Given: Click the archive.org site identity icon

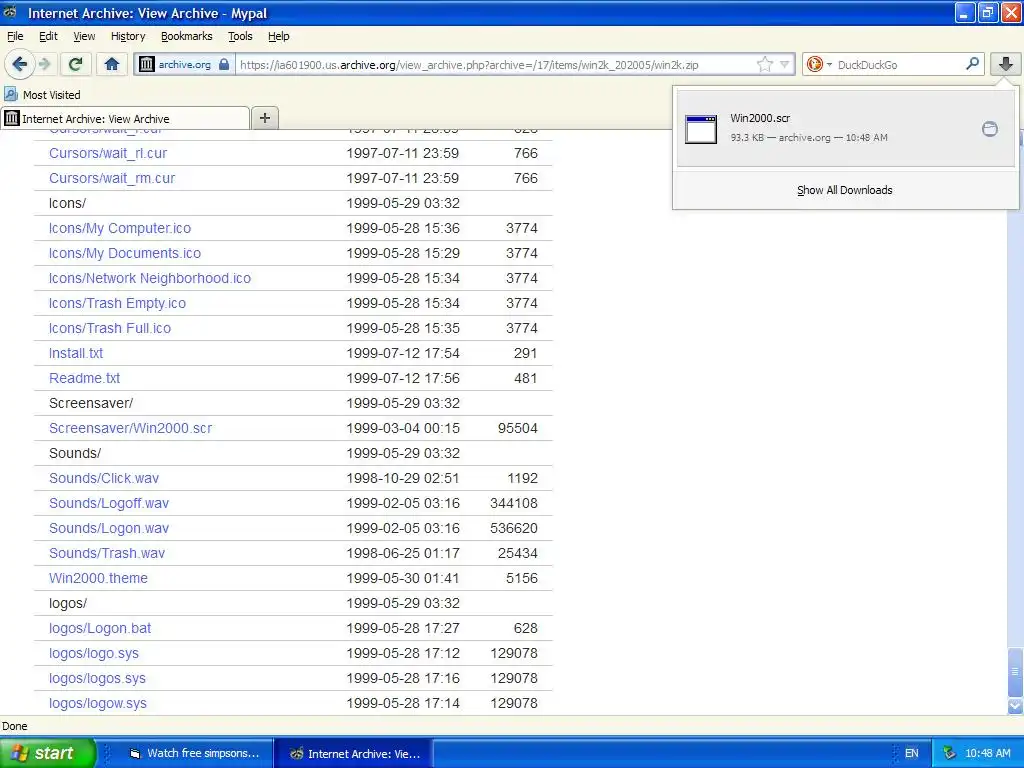Looking at the screenshot, I should tap(147, 64).
